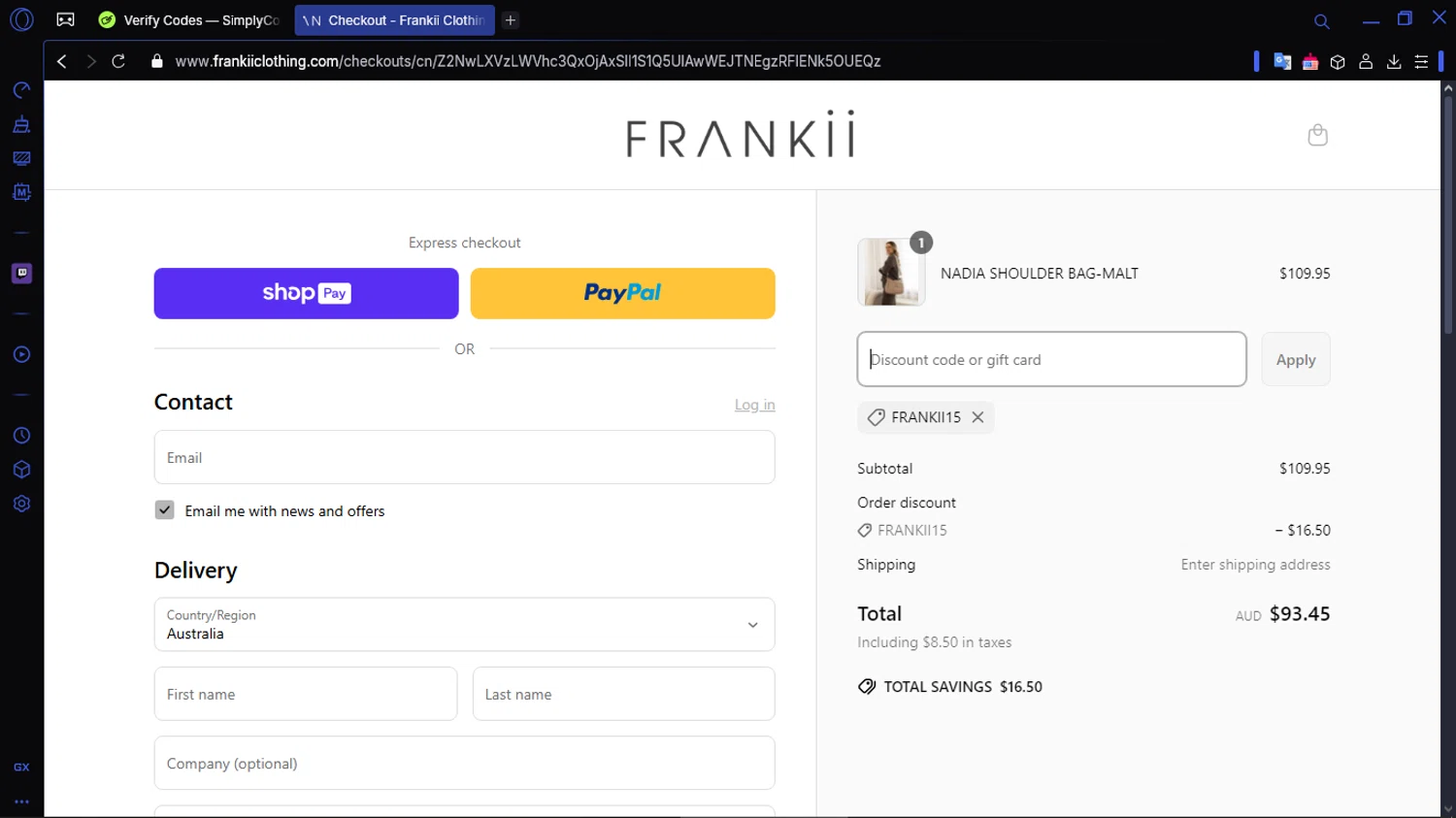Open the shopping bag cart icon
The height and width of the screenshot is (818, 1456).
pyautogui.click(x=1317, y=135)
